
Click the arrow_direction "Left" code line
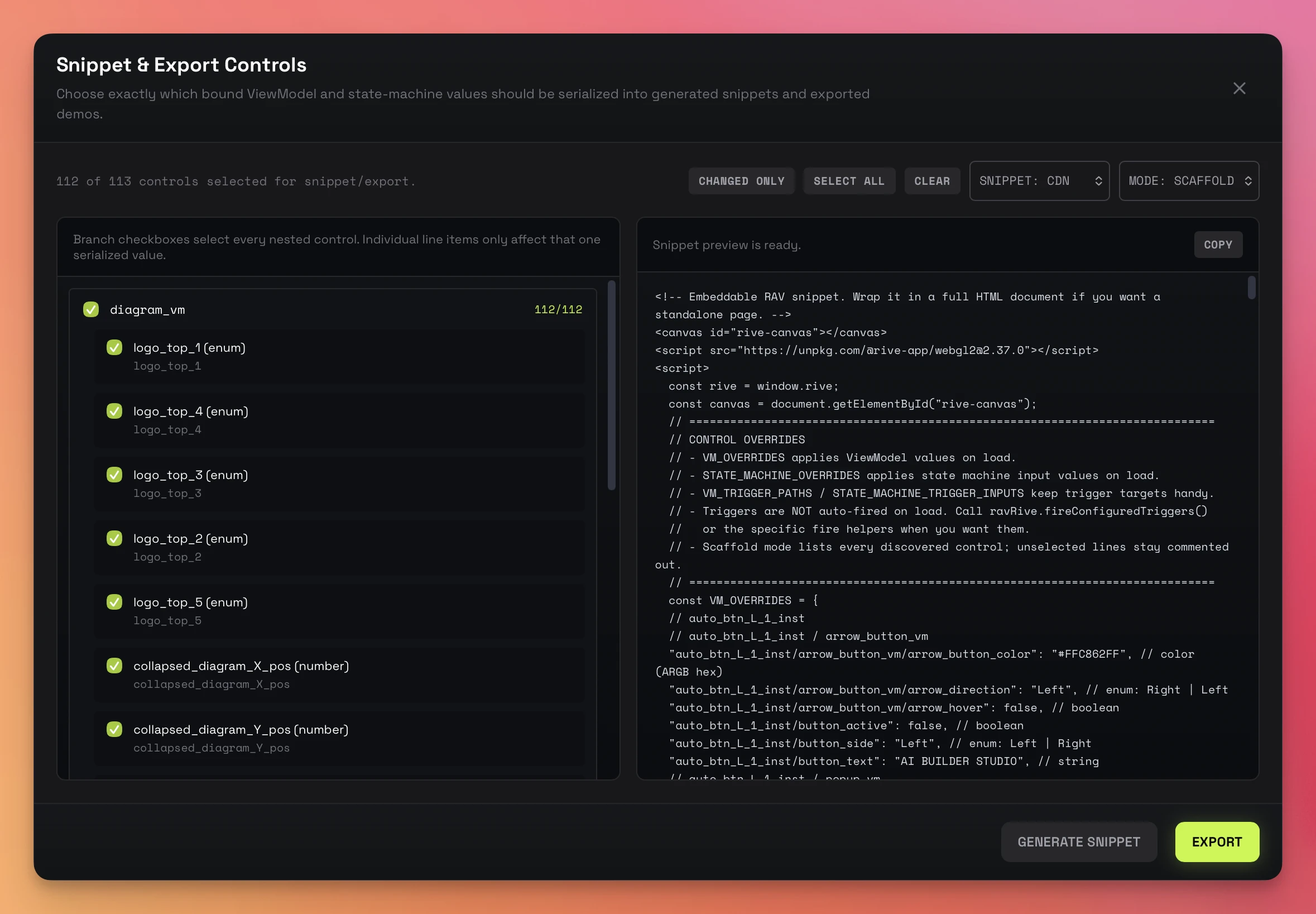point(948,690)
